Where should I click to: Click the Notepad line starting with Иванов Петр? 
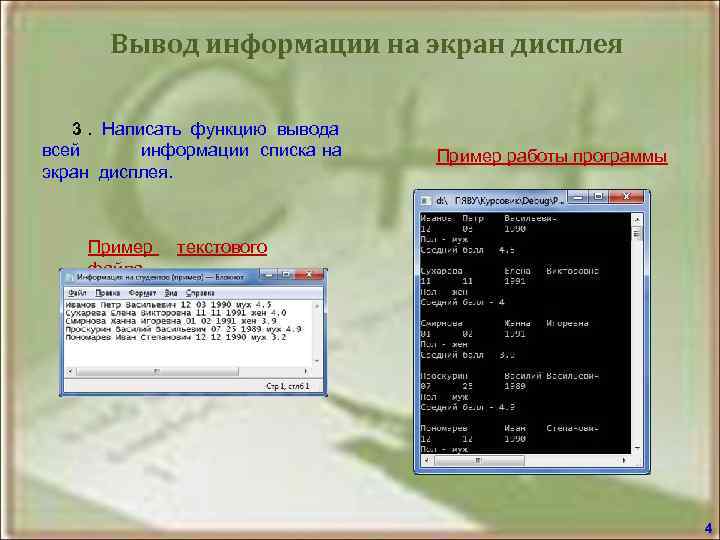point(169,304)
